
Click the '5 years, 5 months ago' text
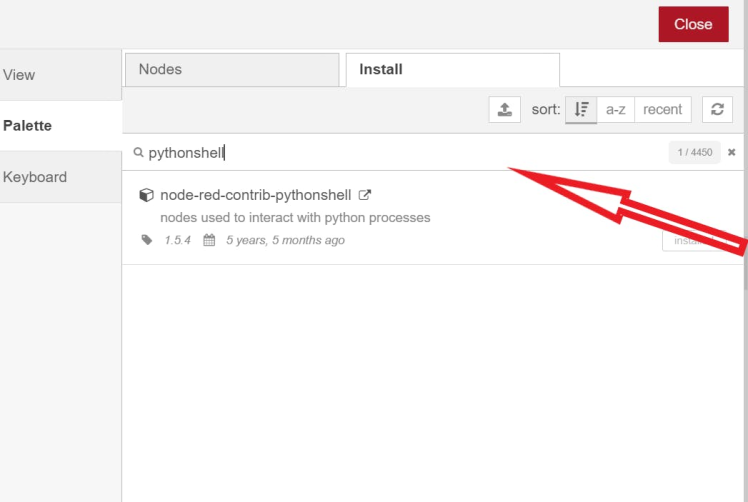(x=285, y=240)
